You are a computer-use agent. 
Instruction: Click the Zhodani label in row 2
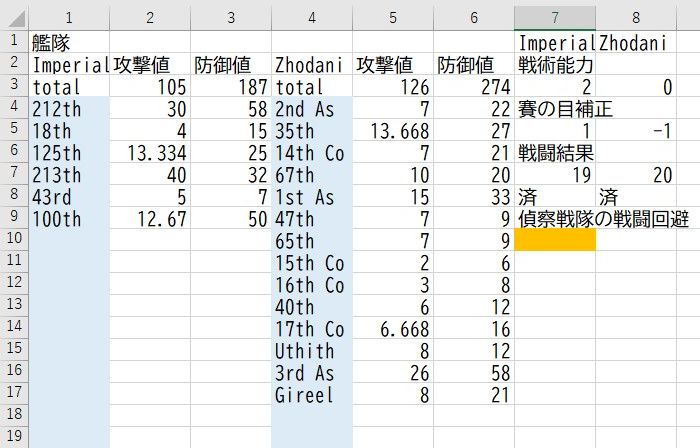pos(312,64)
